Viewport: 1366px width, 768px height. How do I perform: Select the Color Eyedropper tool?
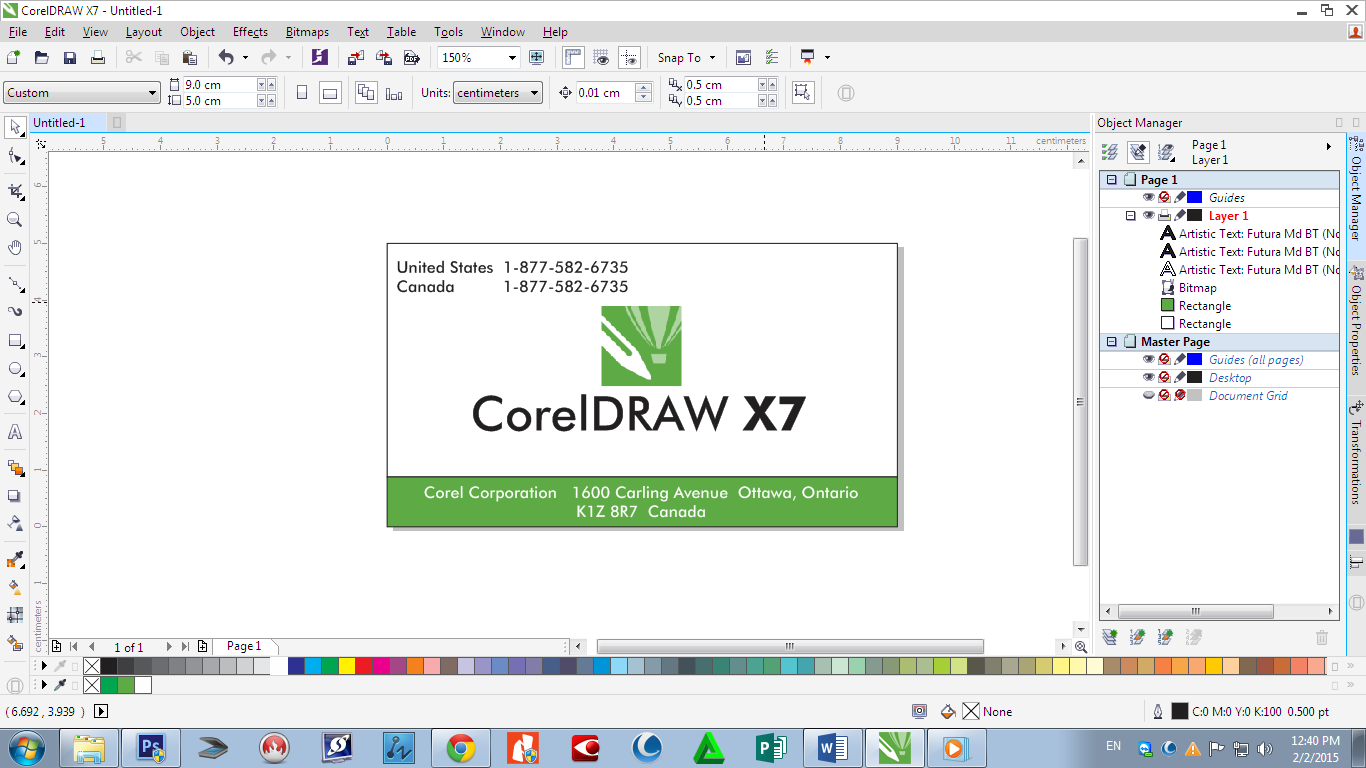(x=15, y=558)
